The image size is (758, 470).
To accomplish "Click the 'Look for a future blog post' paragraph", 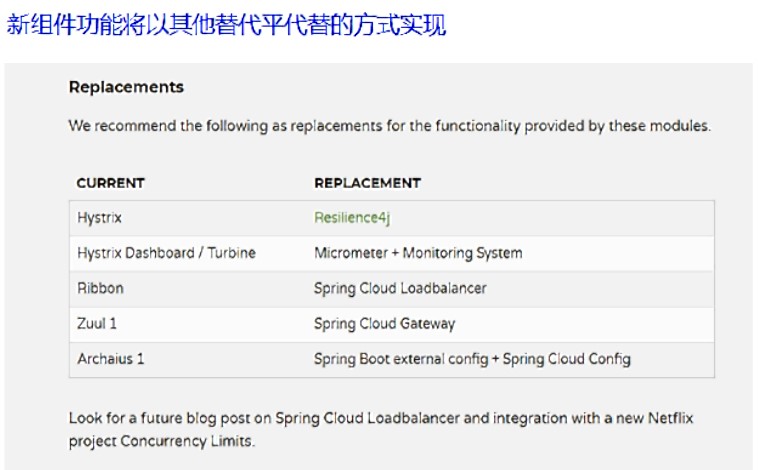I will tap(381, 429).
